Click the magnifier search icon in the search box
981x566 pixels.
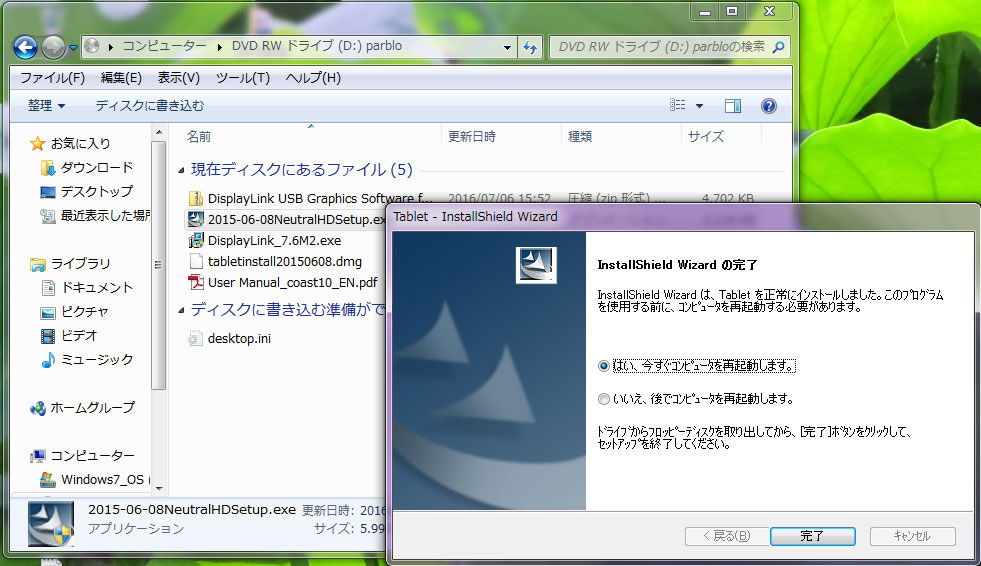(779, 47)
